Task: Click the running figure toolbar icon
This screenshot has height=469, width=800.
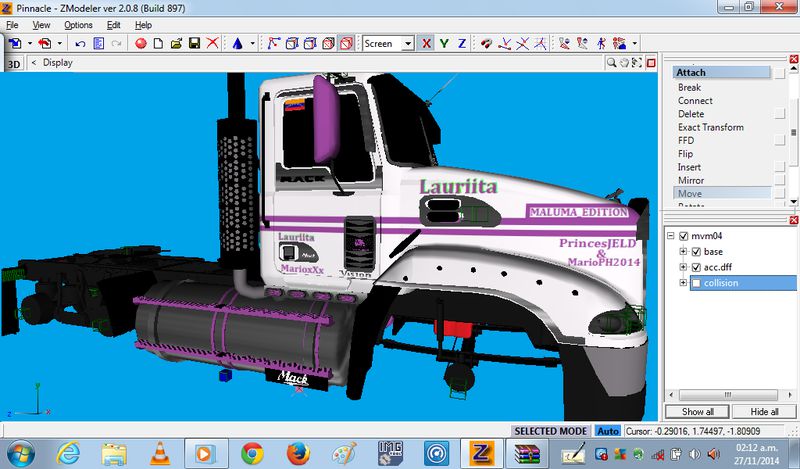Action: click(x=601, y=44)
